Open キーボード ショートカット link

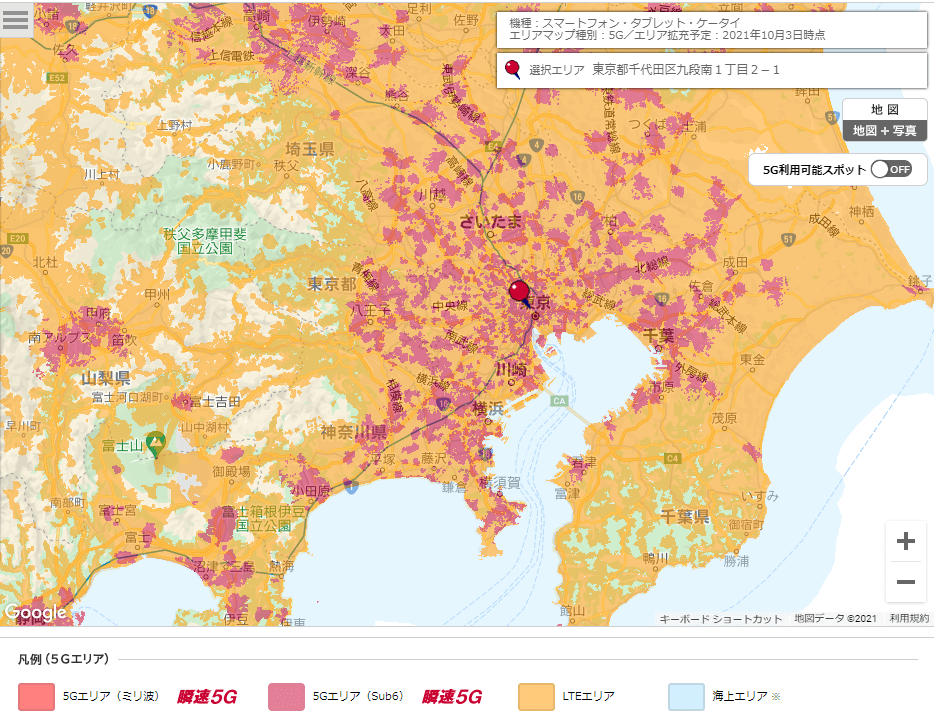tap(720, 619)
